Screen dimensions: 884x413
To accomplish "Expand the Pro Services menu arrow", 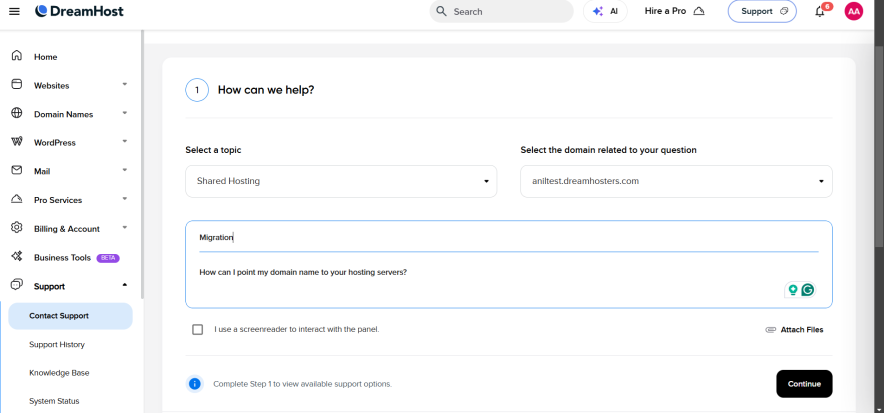I will pos(125,199).
